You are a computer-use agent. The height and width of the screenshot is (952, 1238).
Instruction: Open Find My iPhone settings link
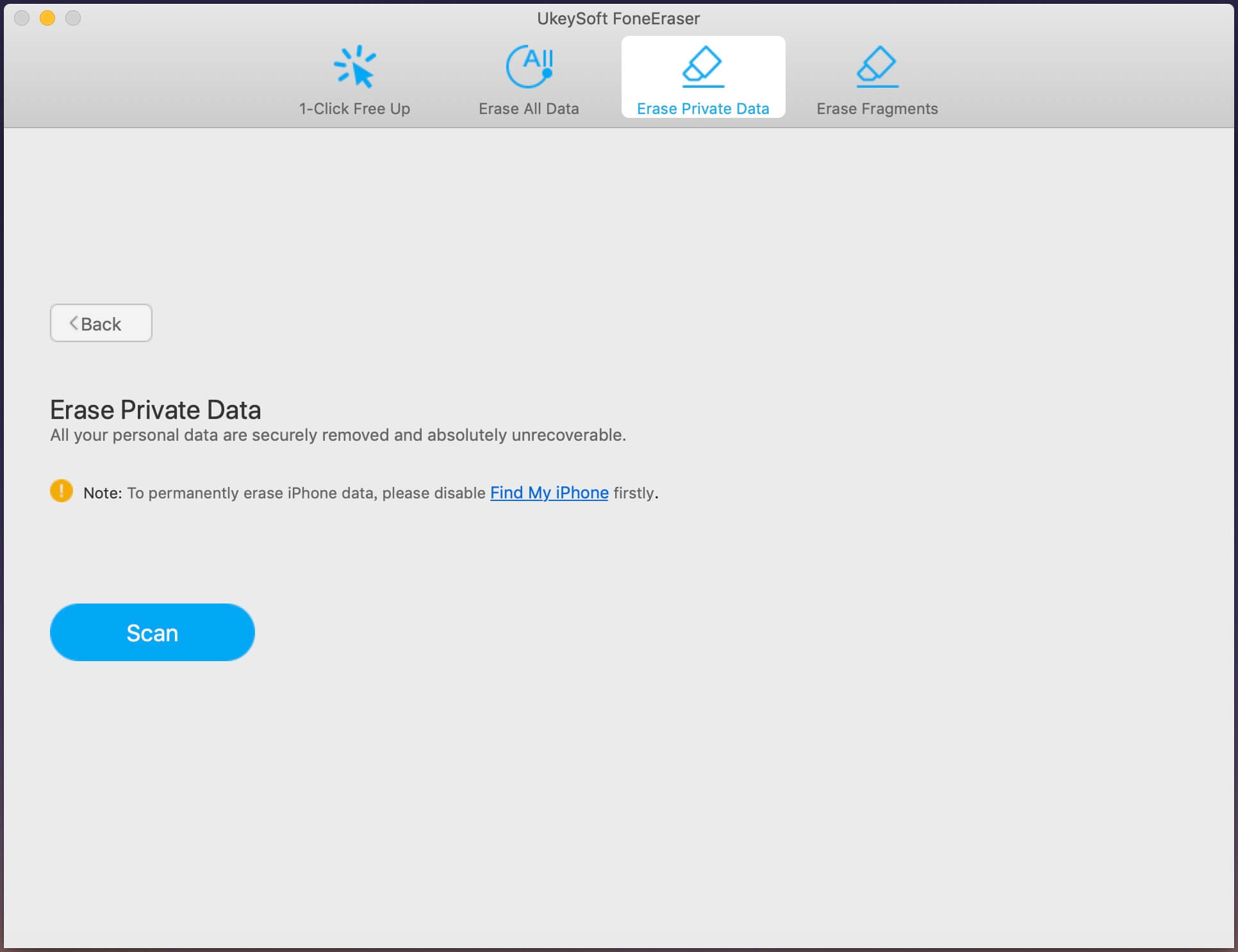(549, 492)
